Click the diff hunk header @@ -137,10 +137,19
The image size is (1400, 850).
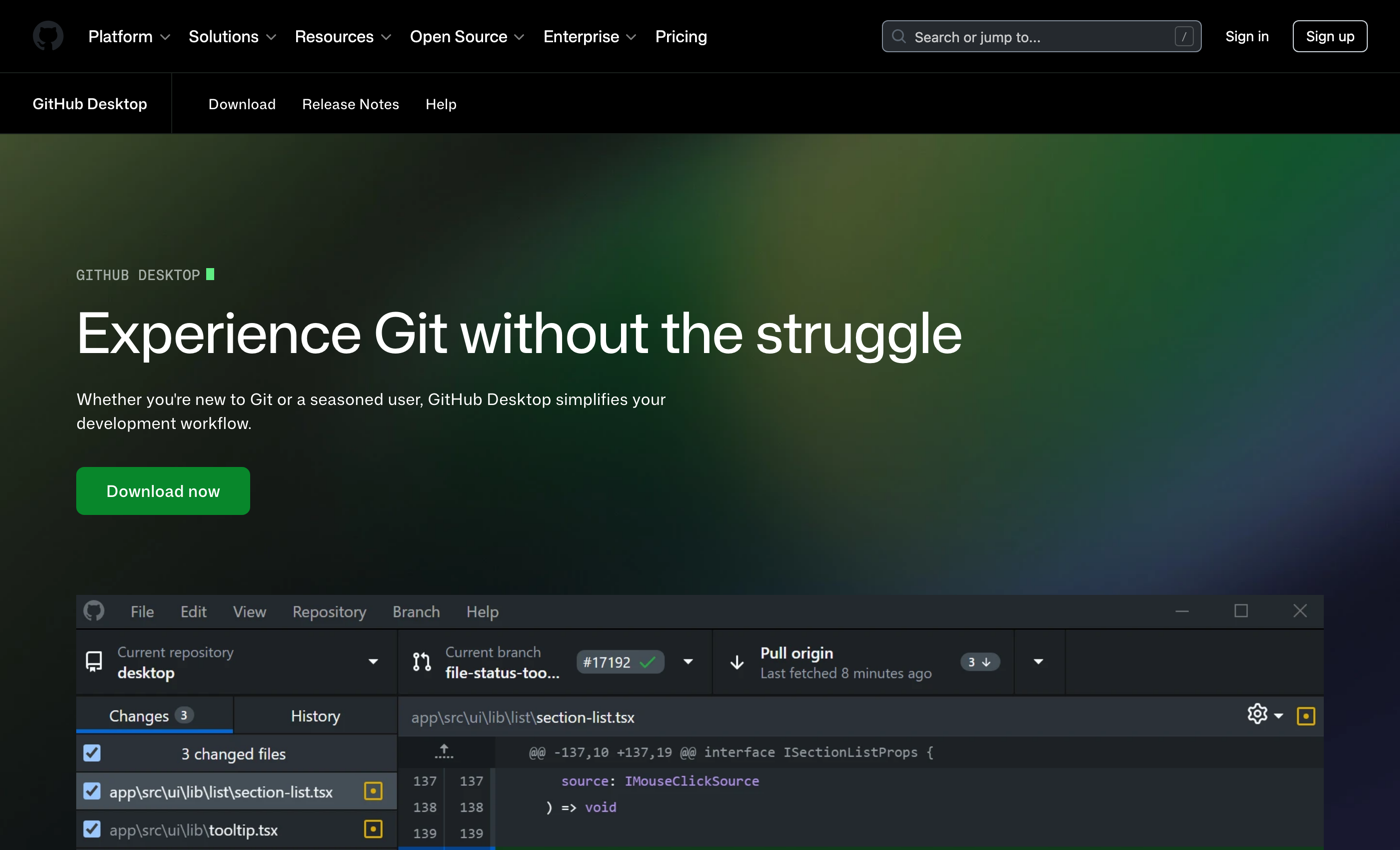coord(731,752)
